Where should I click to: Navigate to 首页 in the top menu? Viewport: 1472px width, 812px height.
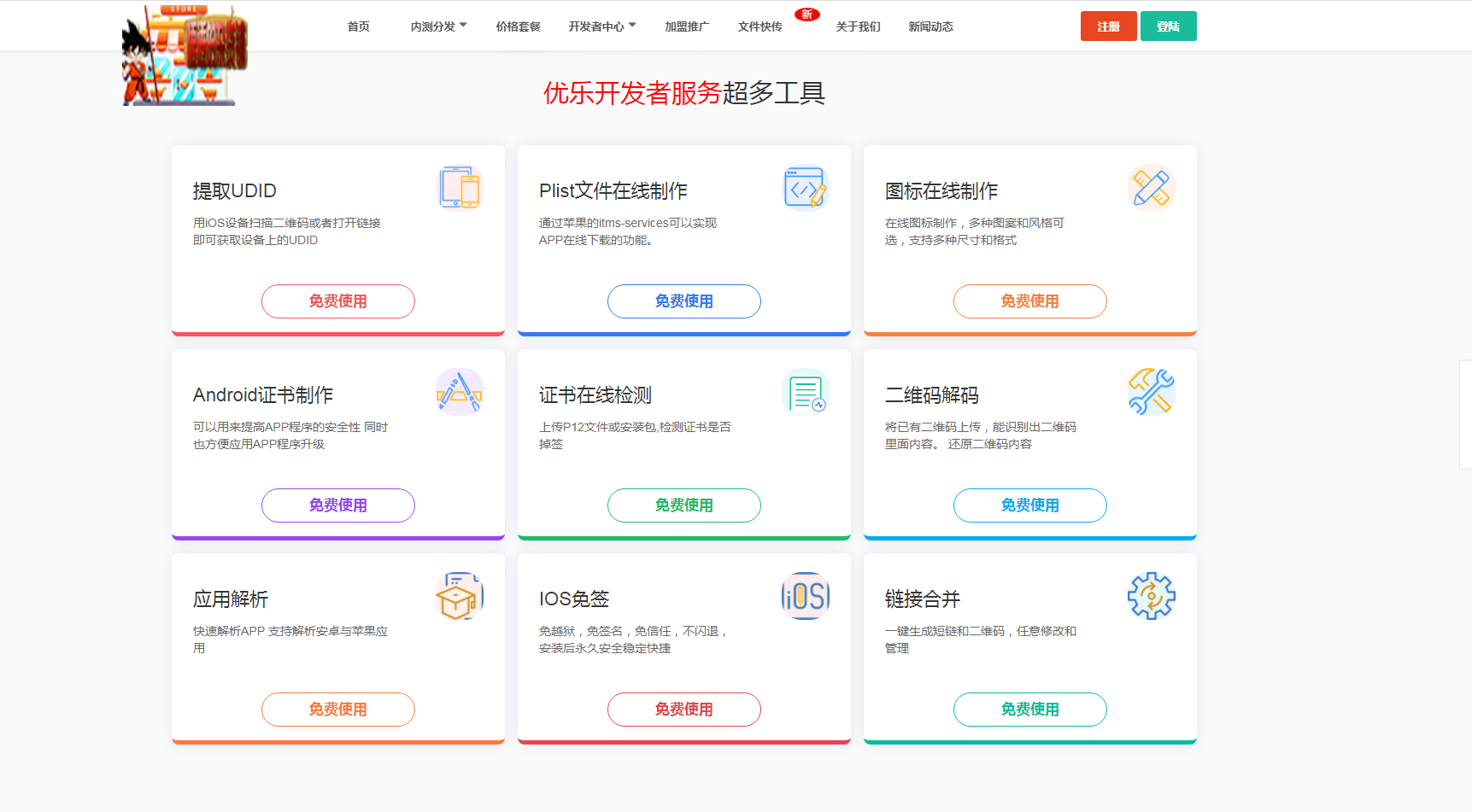click(x=358, y=26)
